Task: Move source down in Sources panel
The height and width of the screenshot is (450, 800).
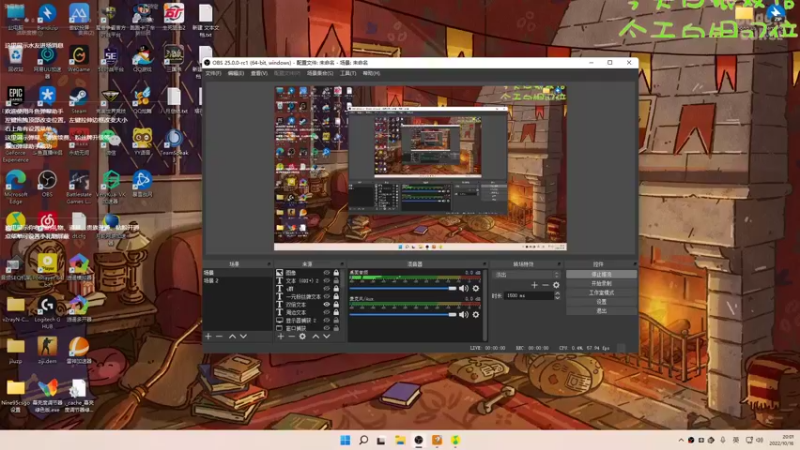Action: [327, 336]
